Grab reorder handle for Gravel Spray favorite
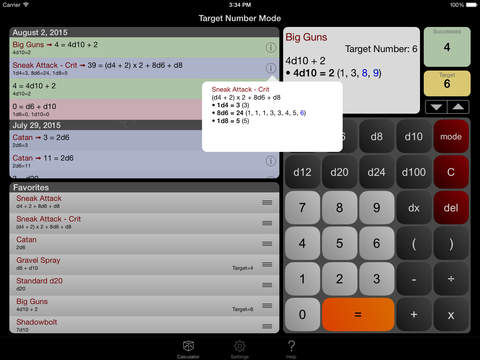Screen dimensions: 480x360 (x=267, y=264)
